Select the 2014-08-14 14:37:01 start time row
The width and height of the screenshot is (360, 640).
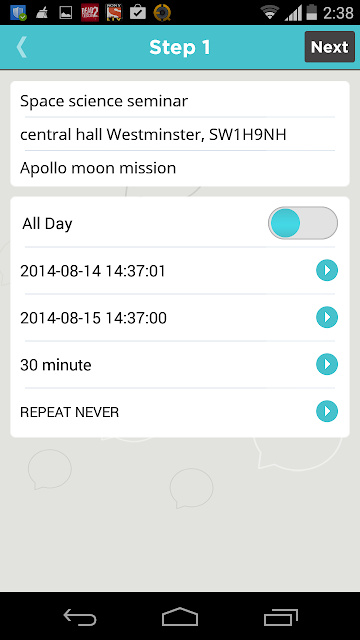click(x=180, y=271)
